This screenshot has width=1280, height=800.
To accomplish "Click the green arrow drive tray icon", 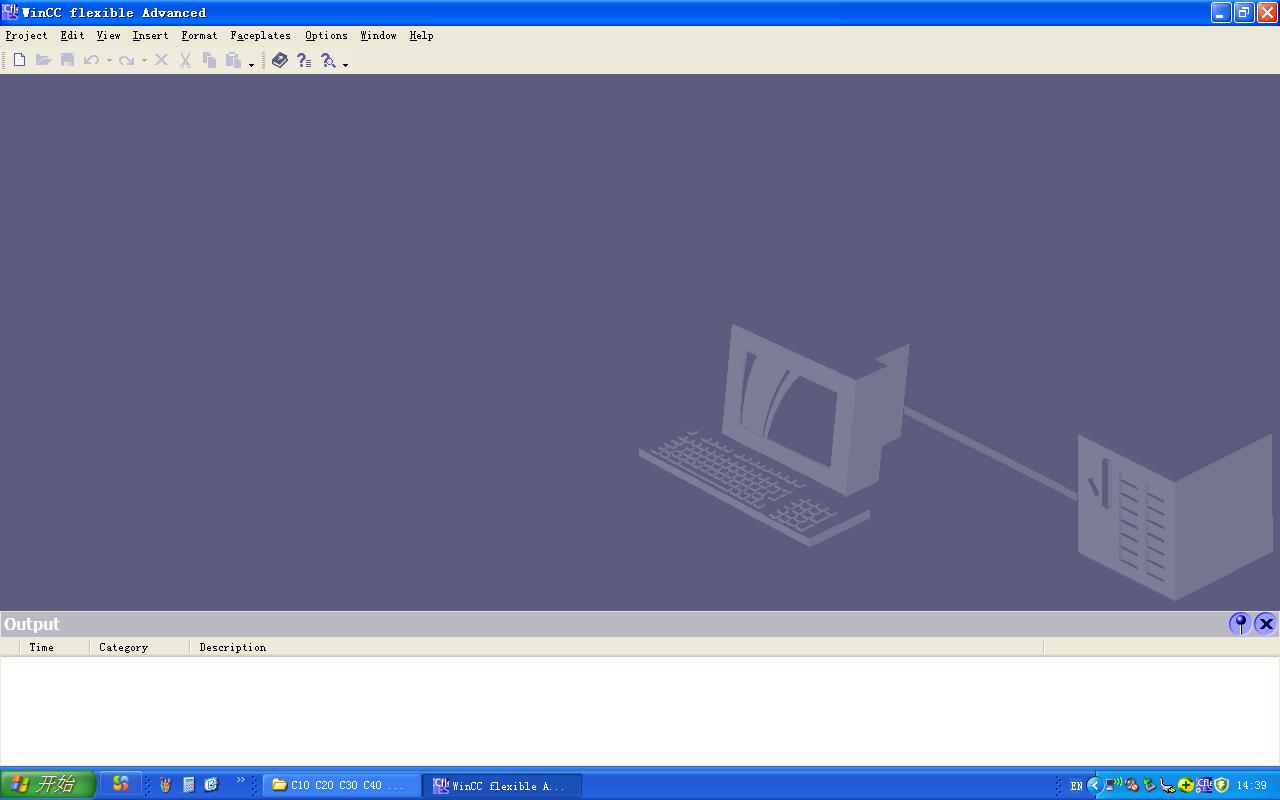I will coord(1149,785).
